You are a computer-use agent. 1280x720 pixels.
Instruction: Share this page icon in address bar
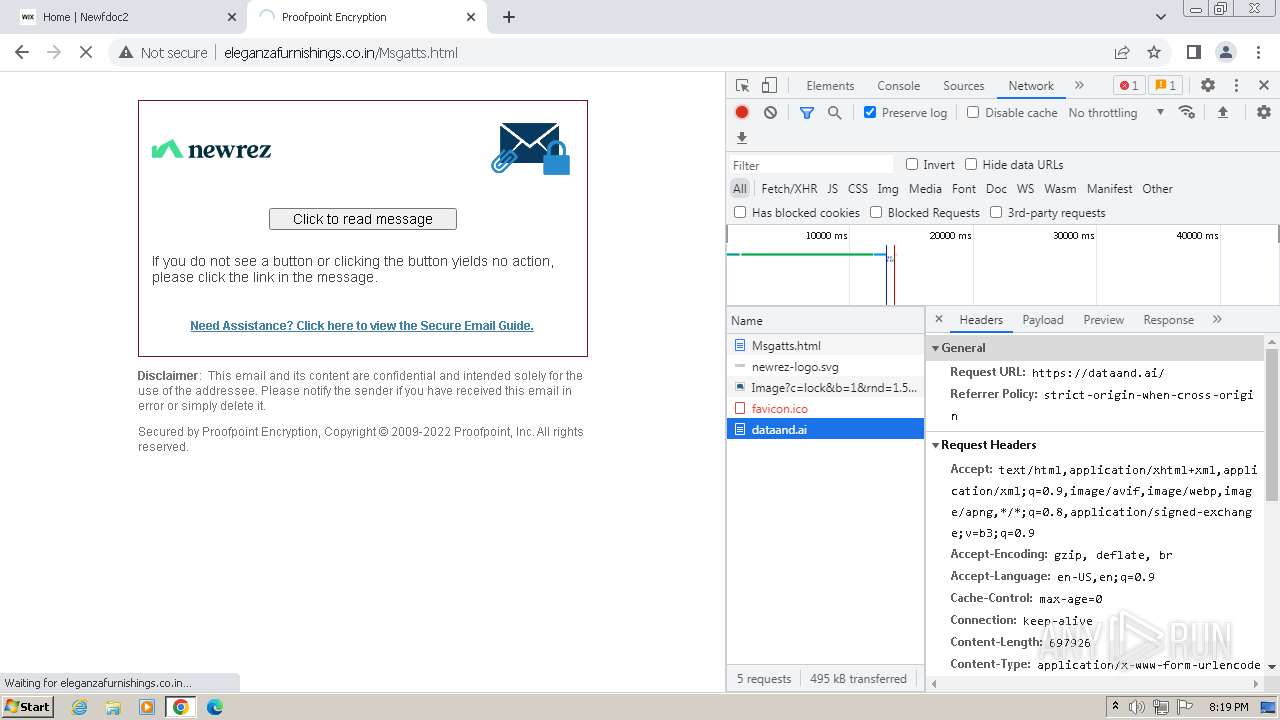[1122, 52]
